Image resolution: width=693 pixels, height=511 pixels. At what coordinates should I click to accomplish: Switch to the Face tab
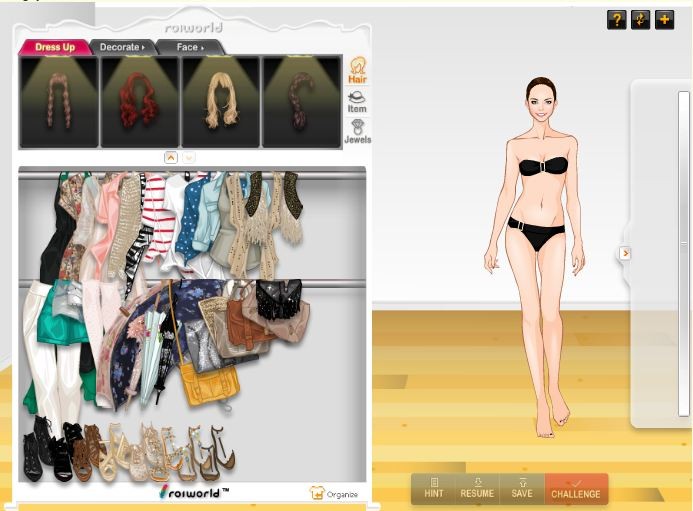pyautogui.click(x=188, y=47)
